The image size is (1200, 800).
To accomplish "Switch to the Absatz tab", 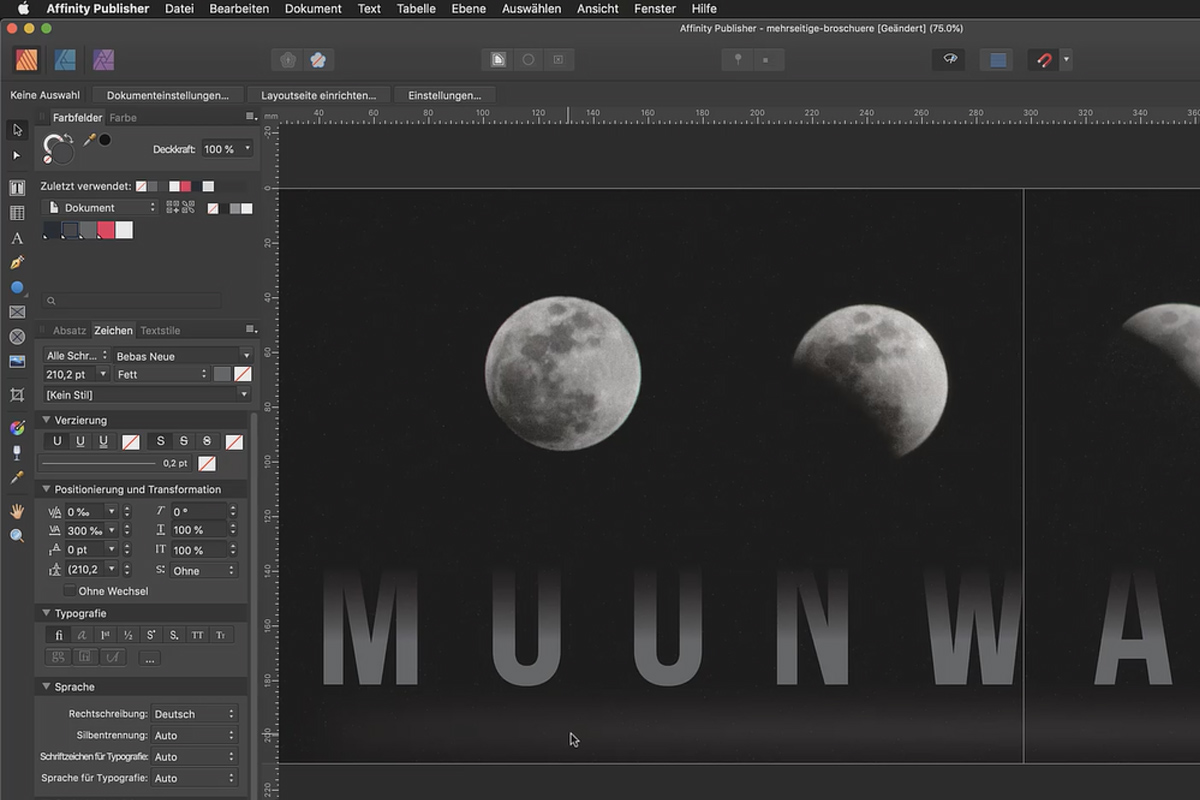I will (x=70, y=330).
